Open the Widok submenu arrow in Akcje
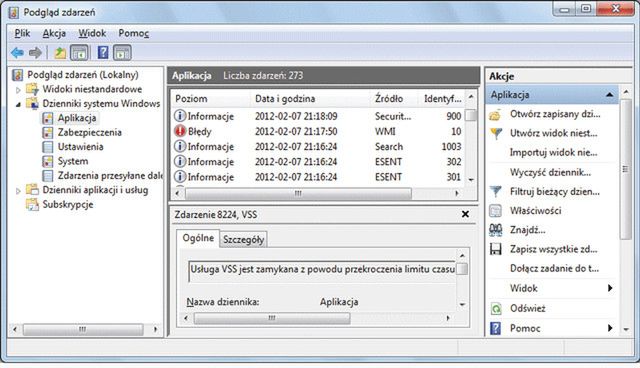 pos(610,288)
